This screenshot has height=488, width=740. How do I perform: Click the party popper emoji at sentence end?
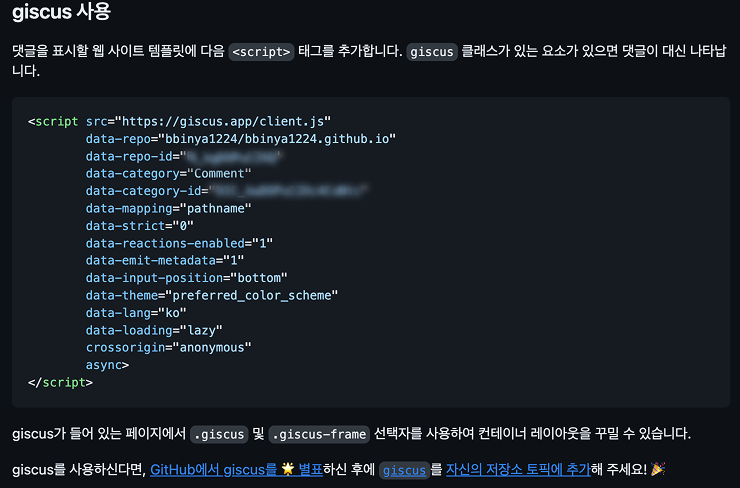pos(658,469)
